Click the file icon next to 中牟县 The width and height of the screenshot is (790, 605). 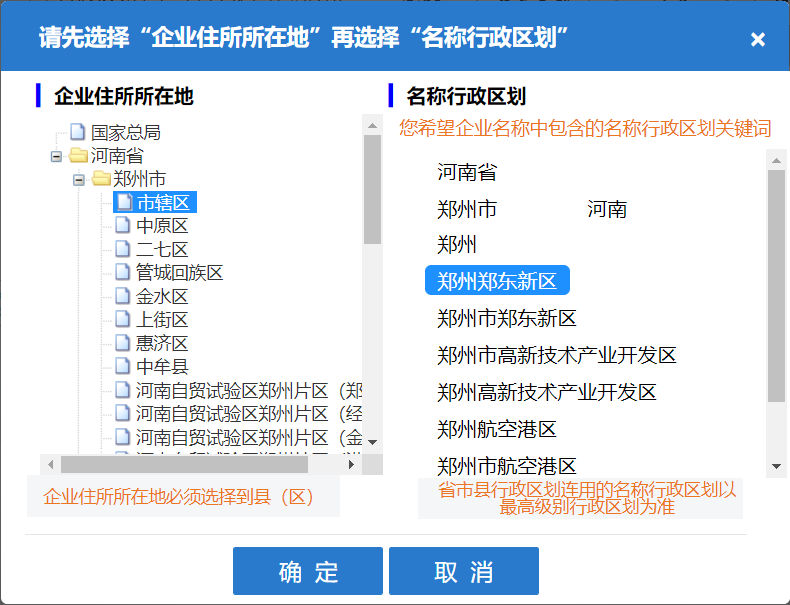123,366
